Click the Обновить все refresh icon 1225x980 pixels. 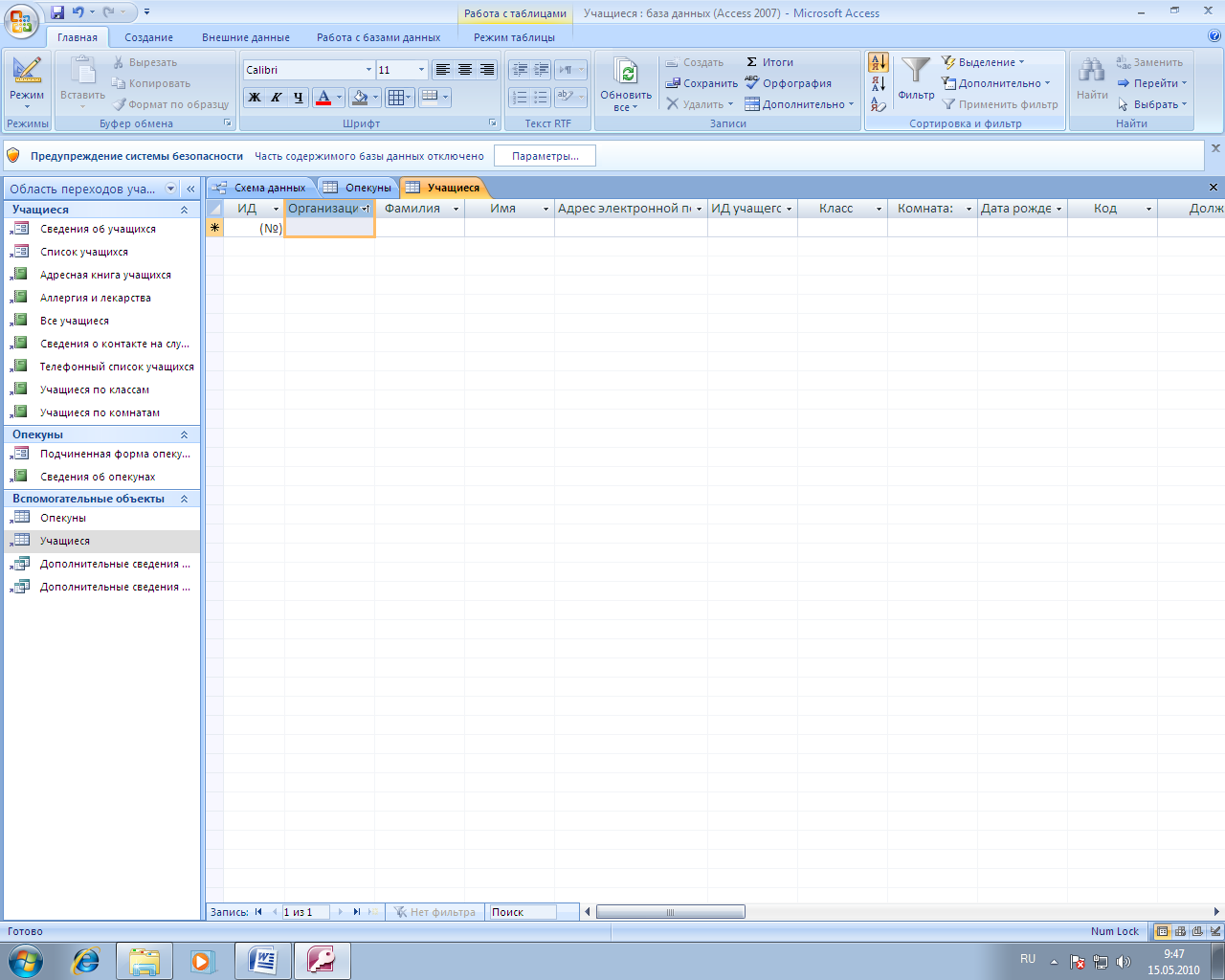pyautogui.click(x=626, y=73)
